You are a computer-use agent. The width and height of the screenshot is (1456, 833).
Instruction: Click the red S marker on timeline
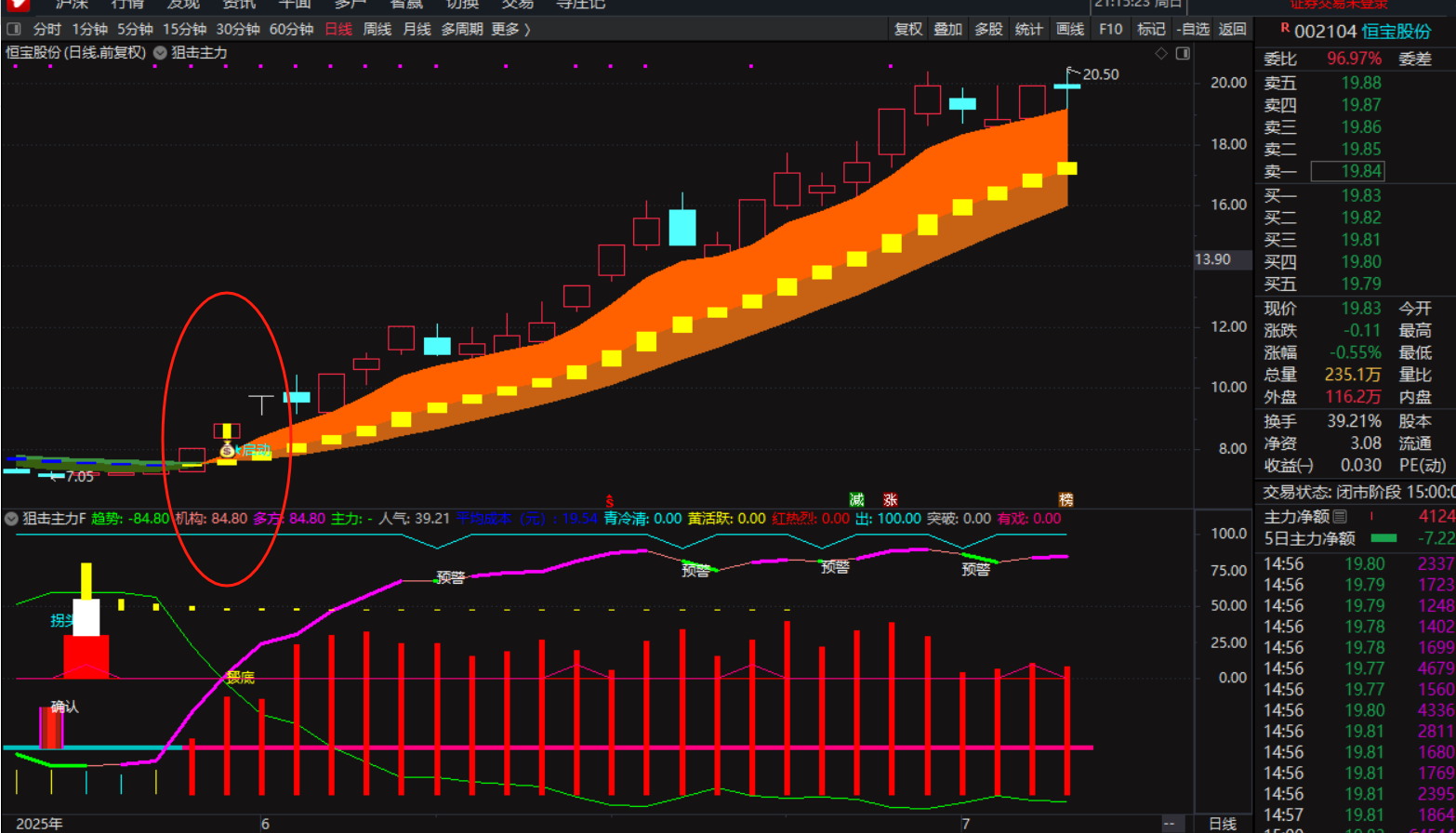coord(610,501)
